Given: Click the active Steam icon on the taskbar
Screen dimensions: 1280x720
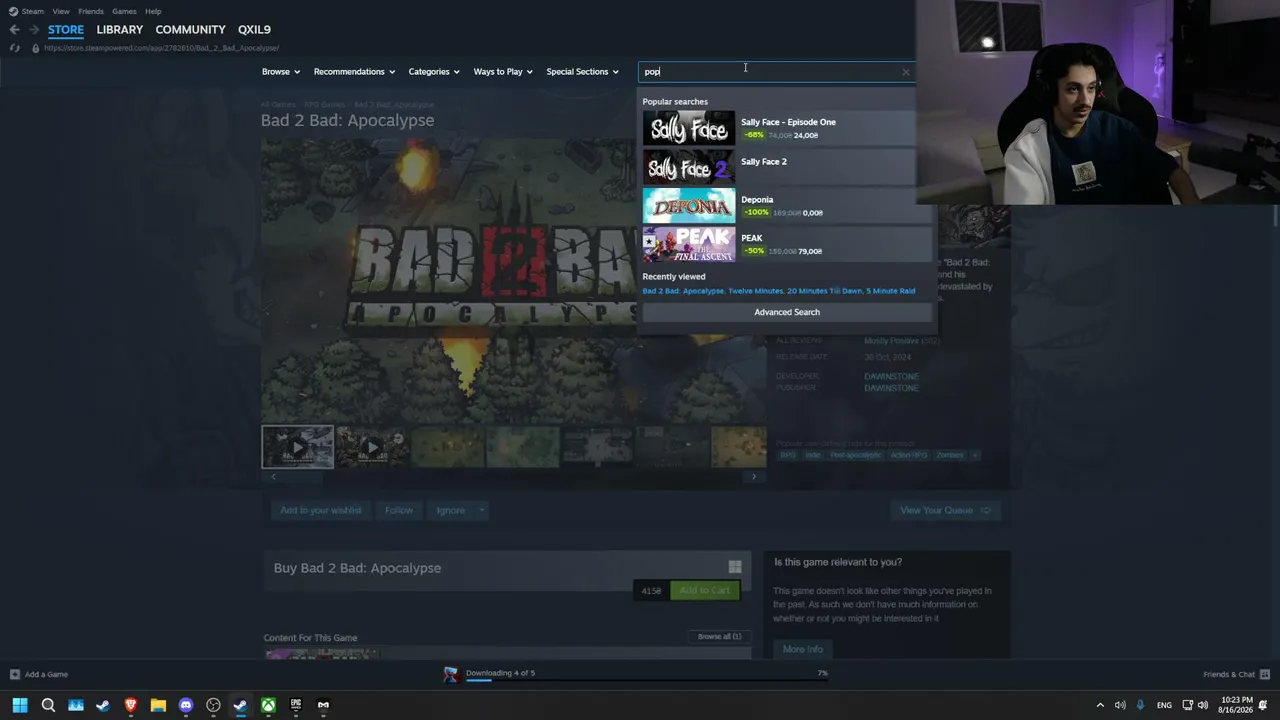Looking at the screenshot, I should pyautogui.click(x=241, y=705).
